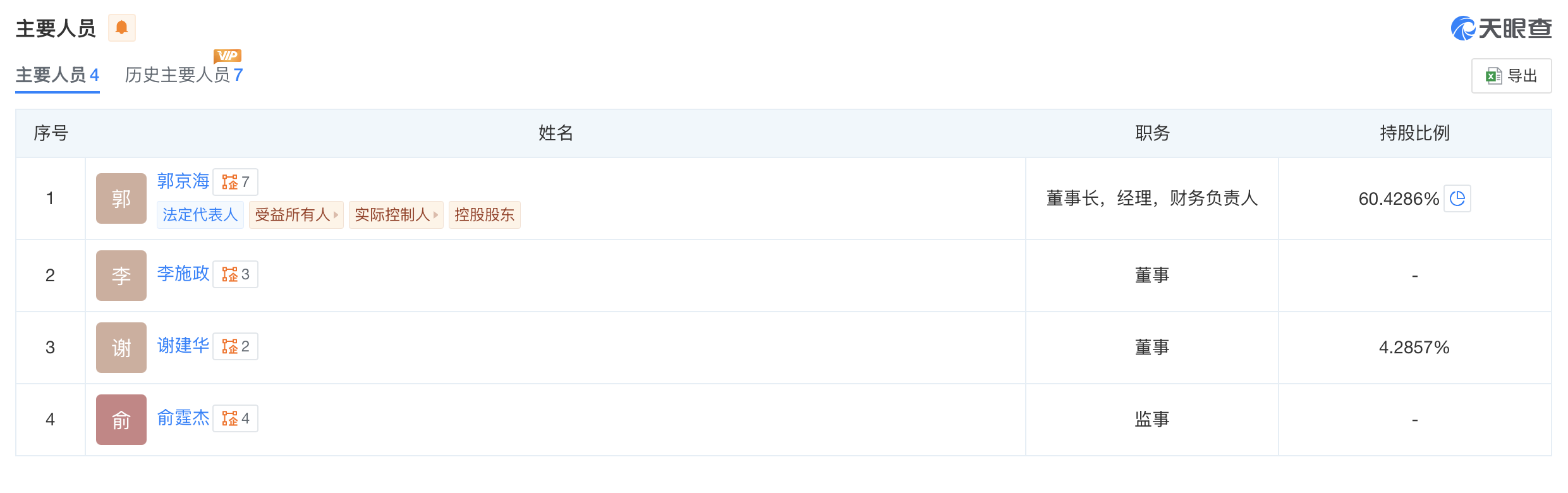
Task: Click the 法定代表人 tag
Action: (x=200, y=215)
